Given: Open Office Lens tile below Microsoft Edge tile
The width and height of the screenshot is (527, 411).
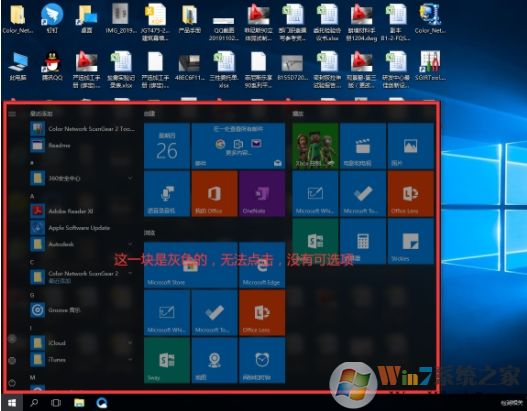Looking at the screenshot, I should pyautogui.click(x=262, y=313).
